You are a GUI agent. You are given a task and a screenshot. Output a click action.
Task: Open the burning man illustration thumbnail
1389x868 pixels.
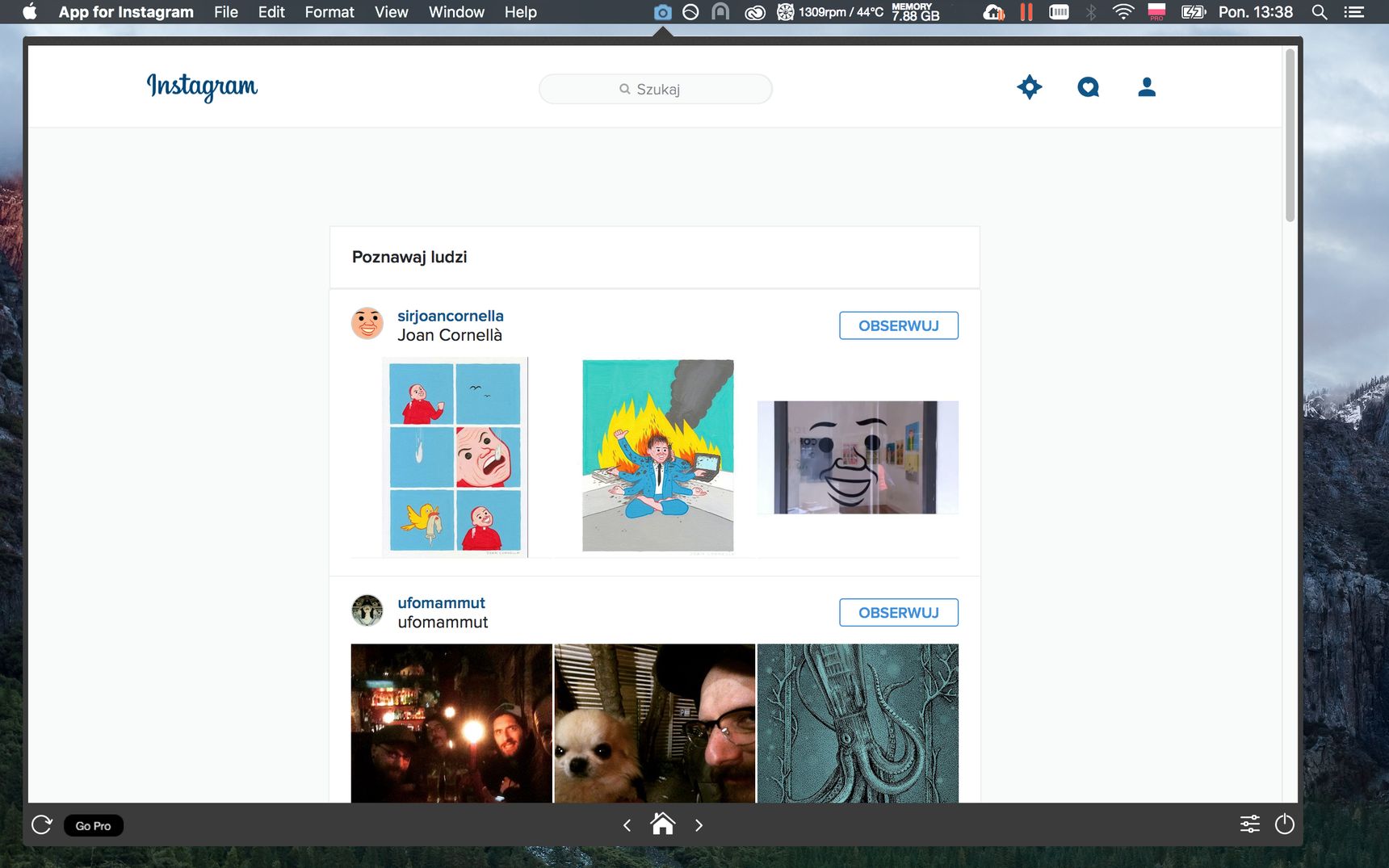click(x=658, y=456)
